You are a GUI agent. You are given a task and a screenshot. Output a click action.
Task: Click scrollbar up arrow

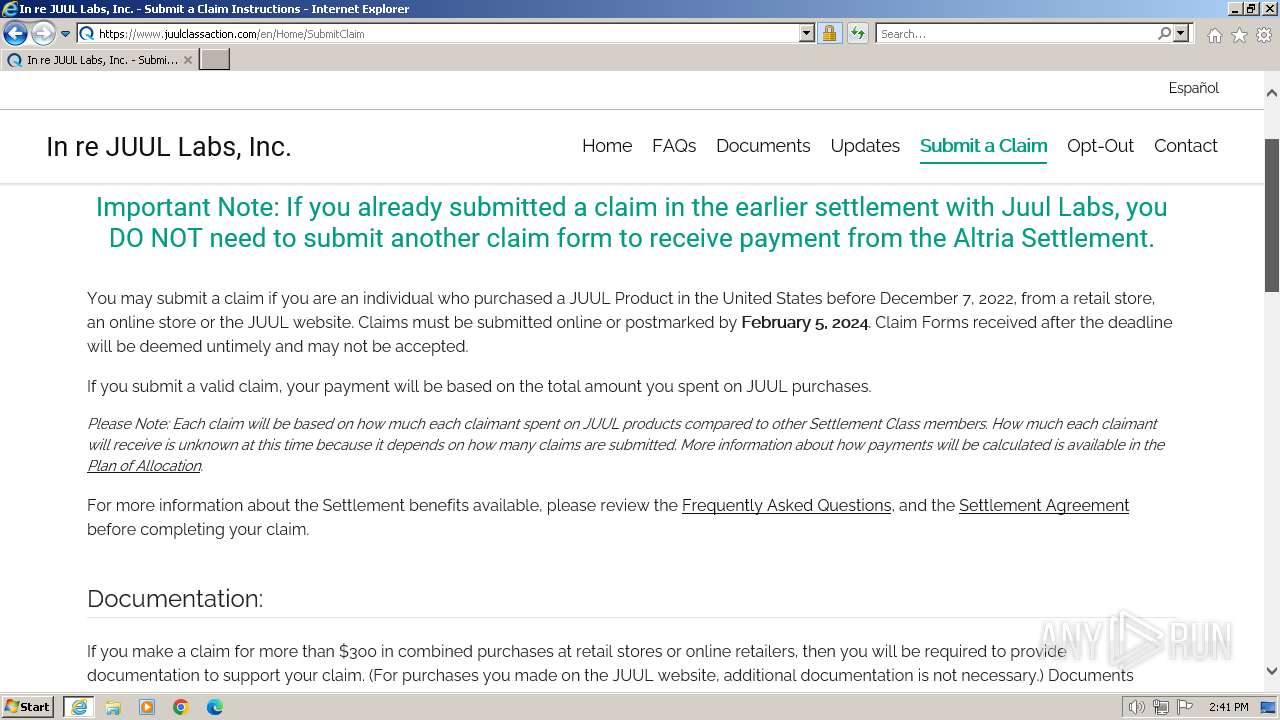(x=1271, y=93)
